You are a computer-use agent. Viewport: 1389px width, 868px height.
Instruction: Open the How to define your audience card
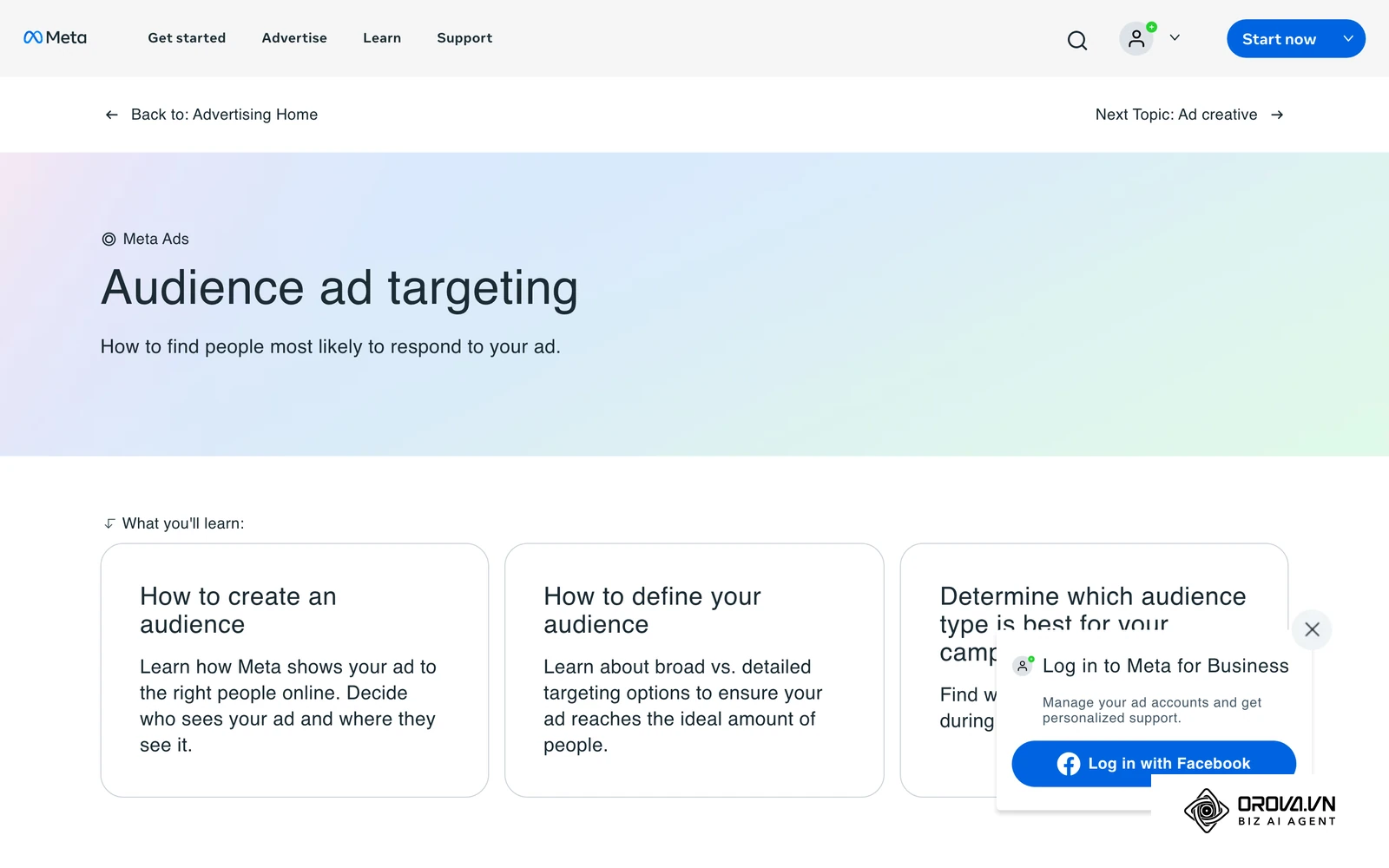click(x=694, y=670)
